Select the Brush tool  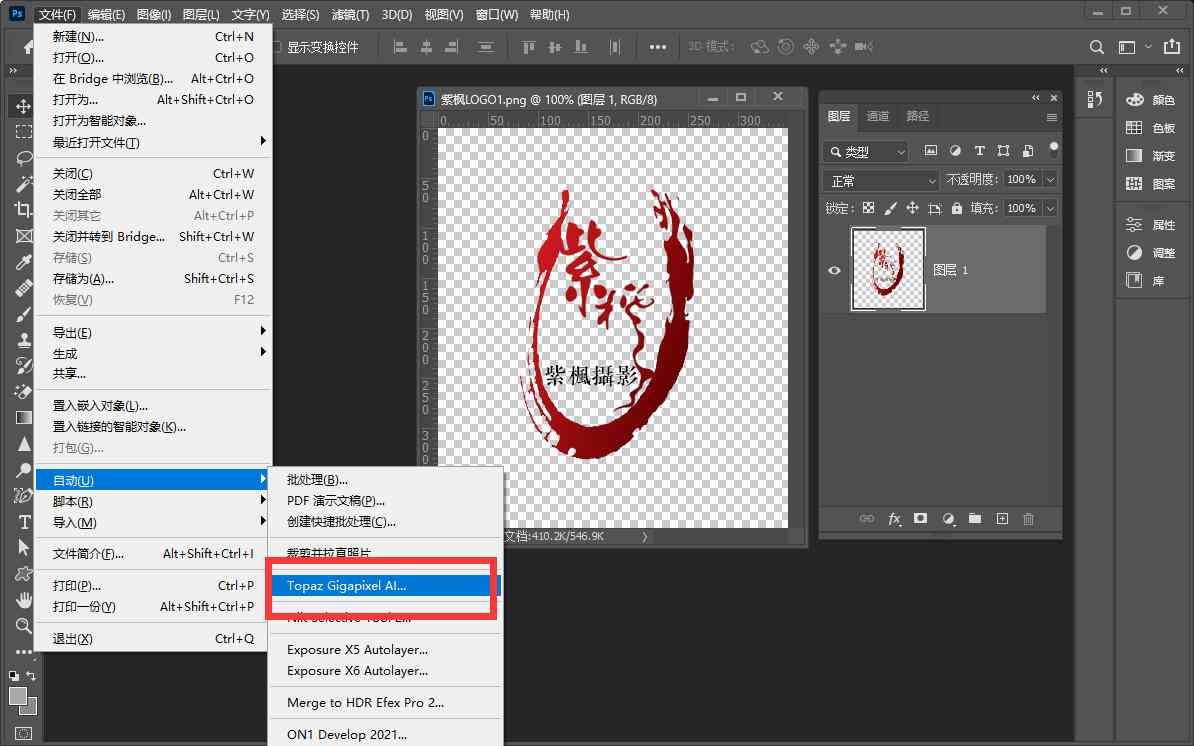click(x=24, y=314)
